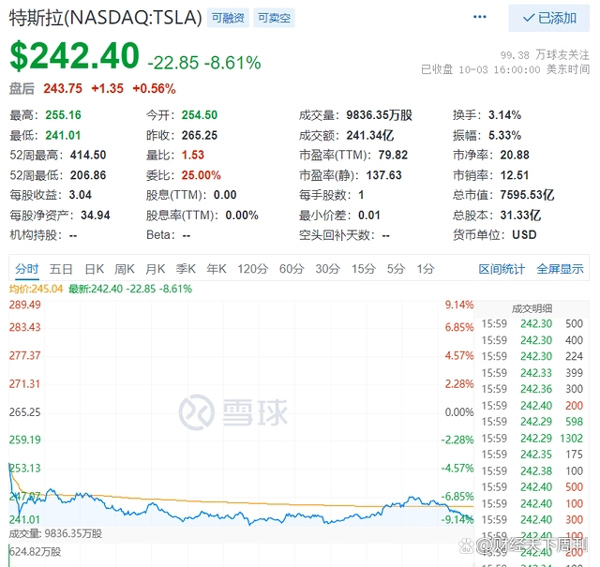Click the trade row with volume 1302

pyautogui.click(x=532, y=438)
